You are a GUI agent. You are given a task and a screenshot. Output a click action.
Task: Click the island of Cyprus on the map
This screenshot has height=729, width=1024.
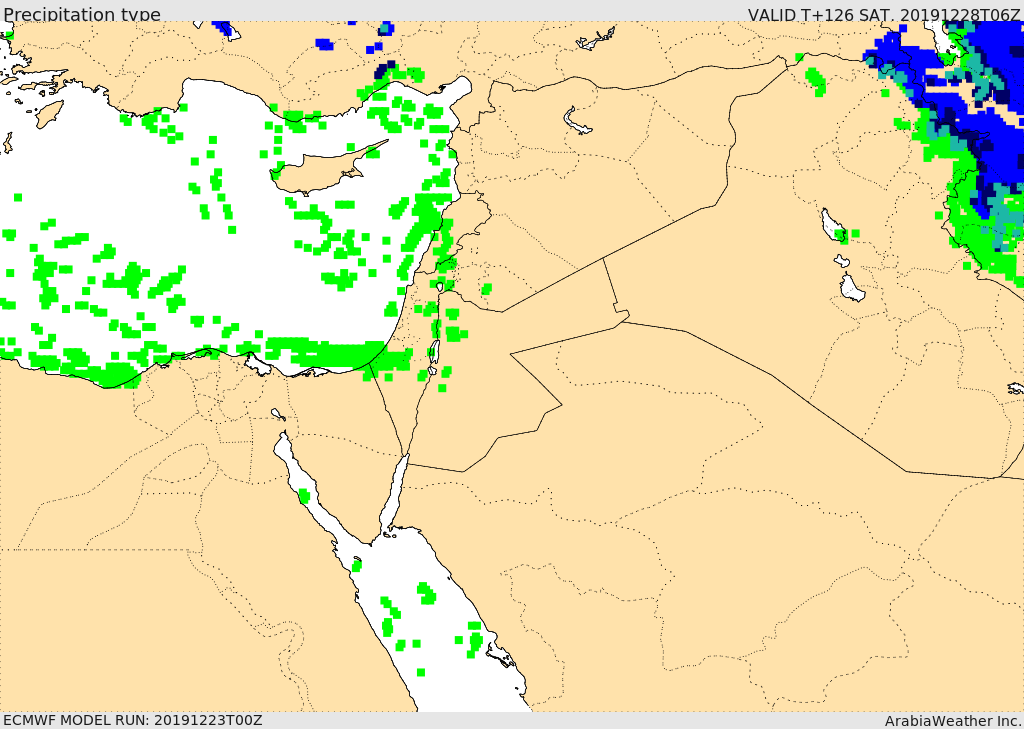(x=323, y=170)
